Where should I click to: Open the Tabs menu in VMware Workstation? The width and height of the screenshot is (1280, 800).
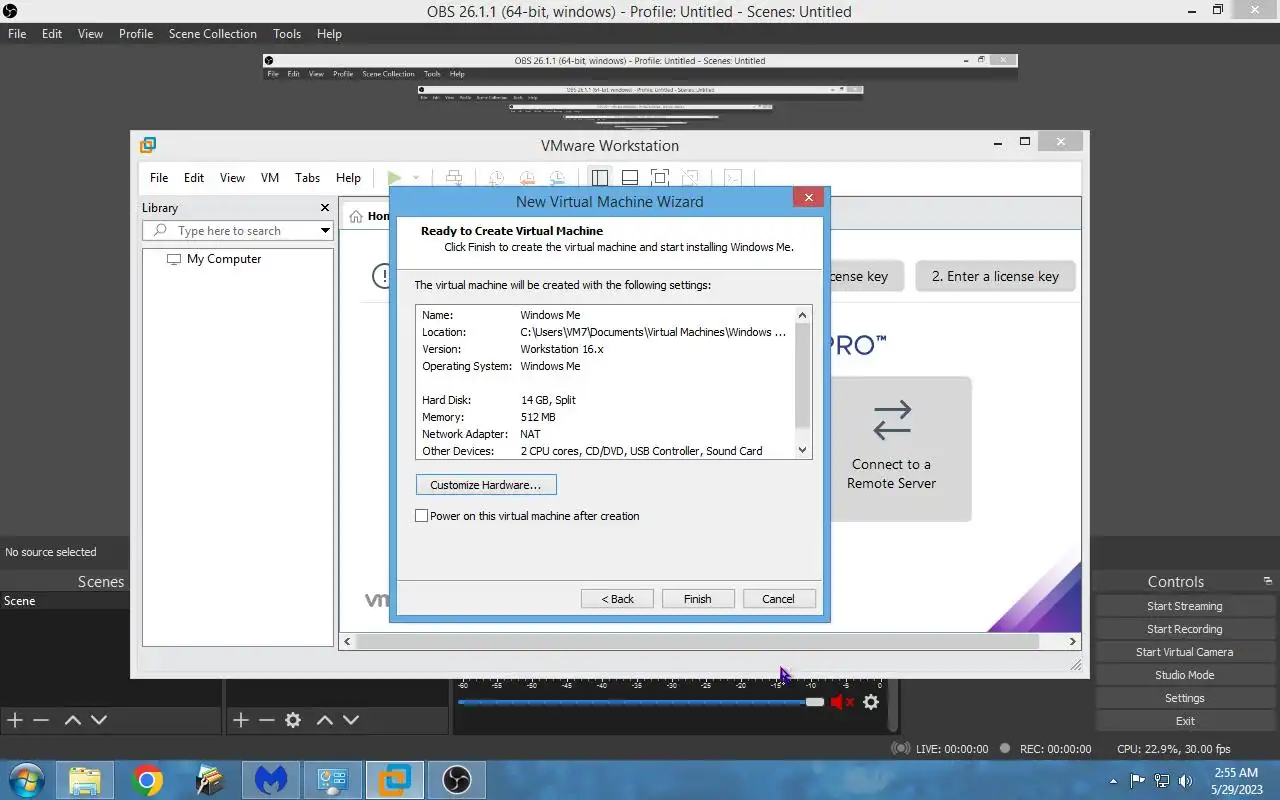[x=307, y=178]
